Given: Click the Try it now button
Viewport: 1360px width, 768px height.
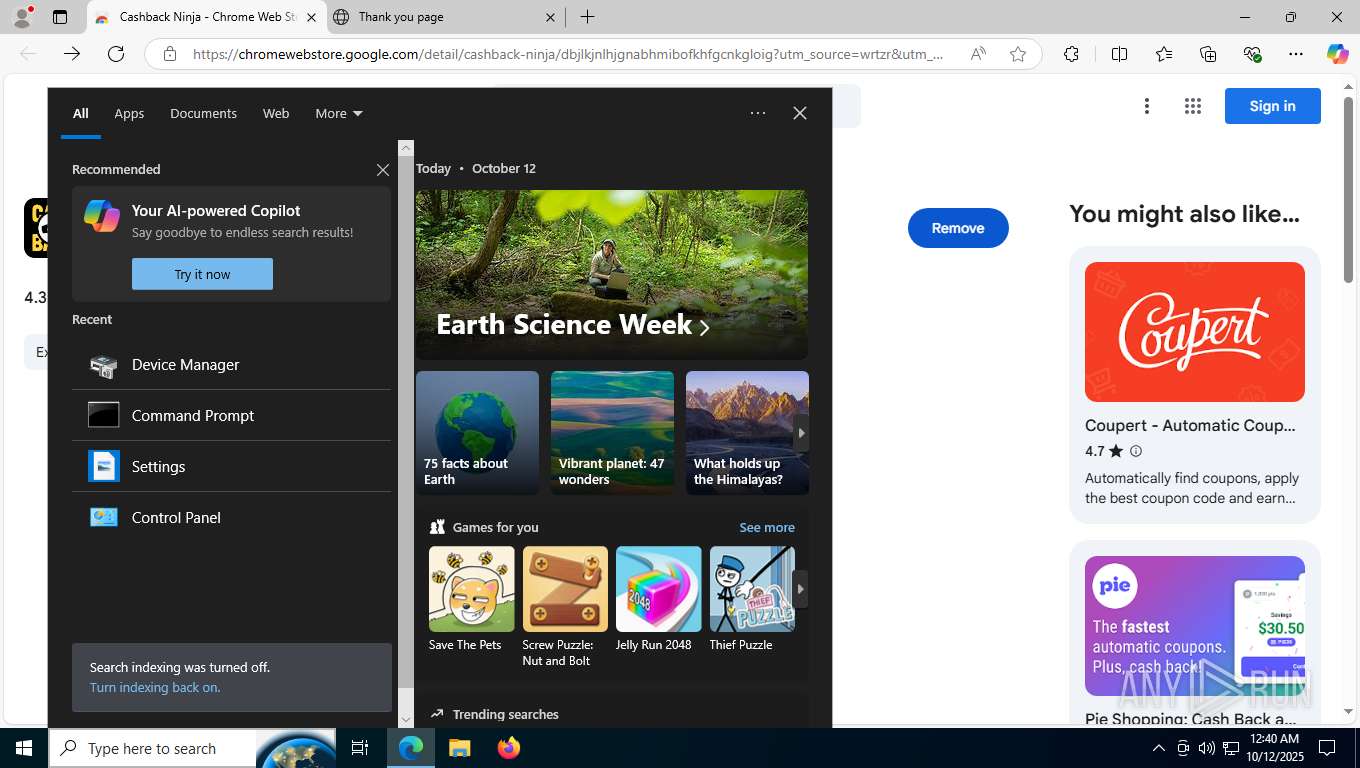Looking at the screenshot, I should click(202, 274).
